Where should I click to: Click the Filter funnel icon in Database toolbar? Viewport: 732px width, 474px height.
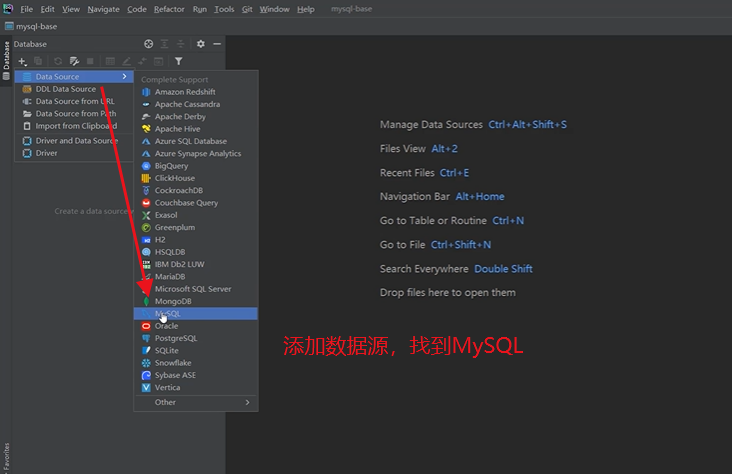coord(178,61)
